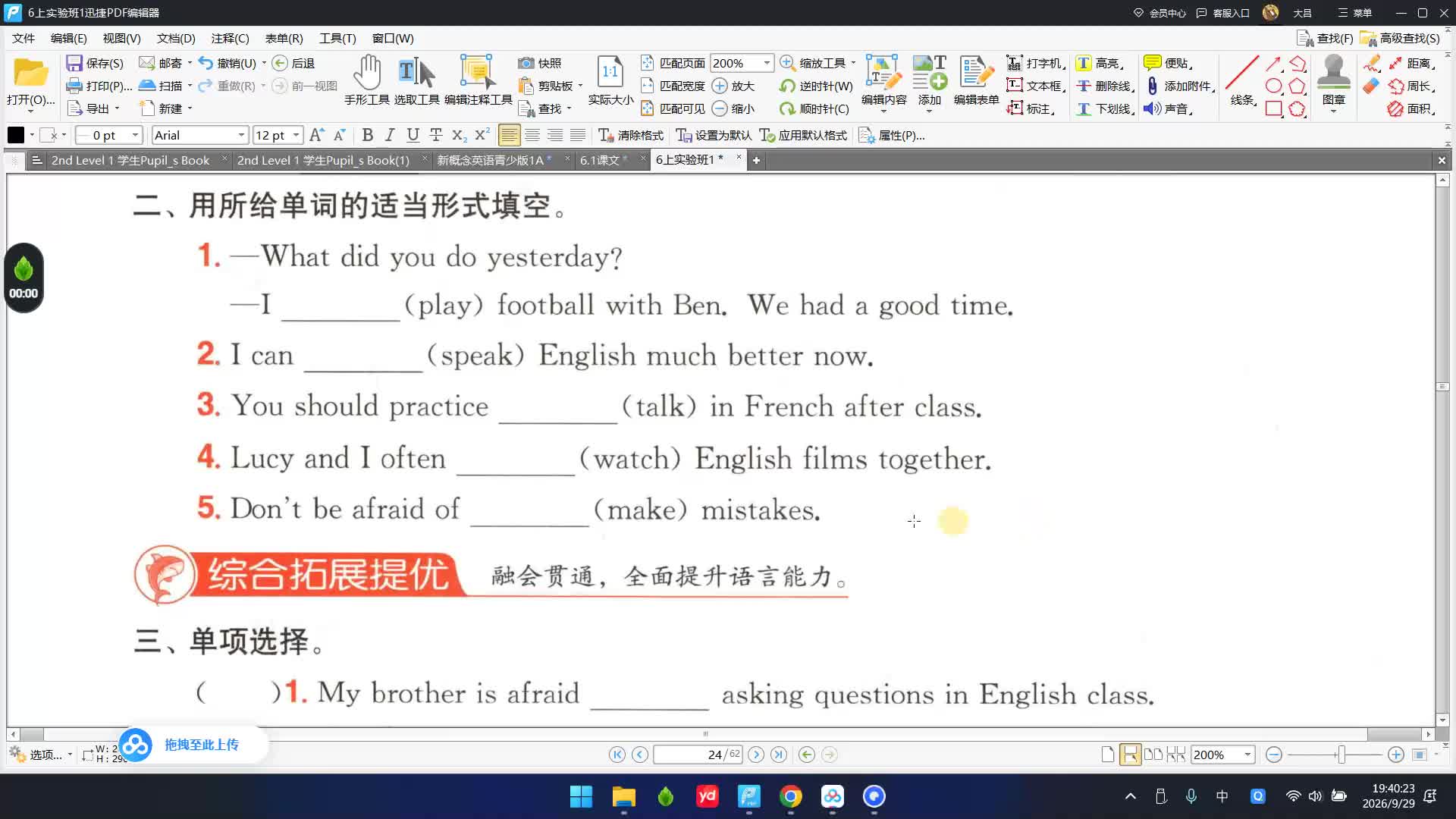
Task: Open the Edit Annotation tool (编辑注释工具)
Action: pyautogui.click(x=478, y=80)
